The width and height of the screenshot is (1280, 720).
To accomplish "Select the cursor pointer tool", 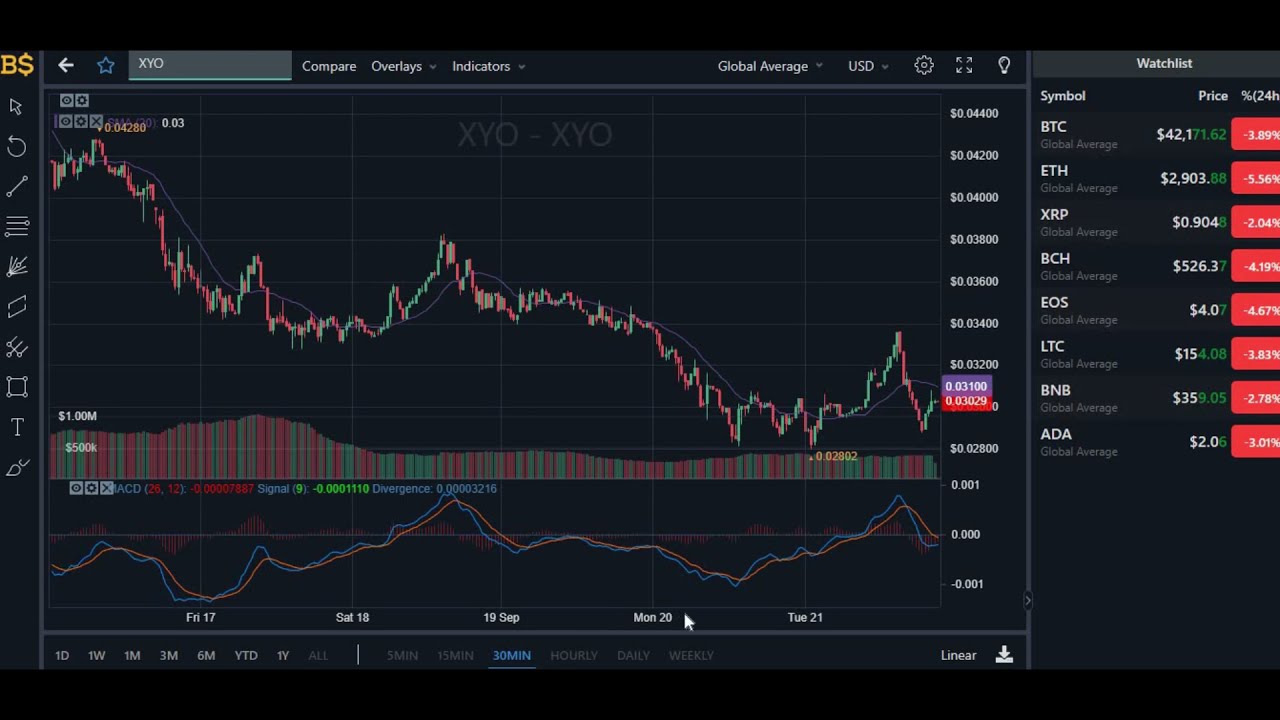I will [16, 106].
